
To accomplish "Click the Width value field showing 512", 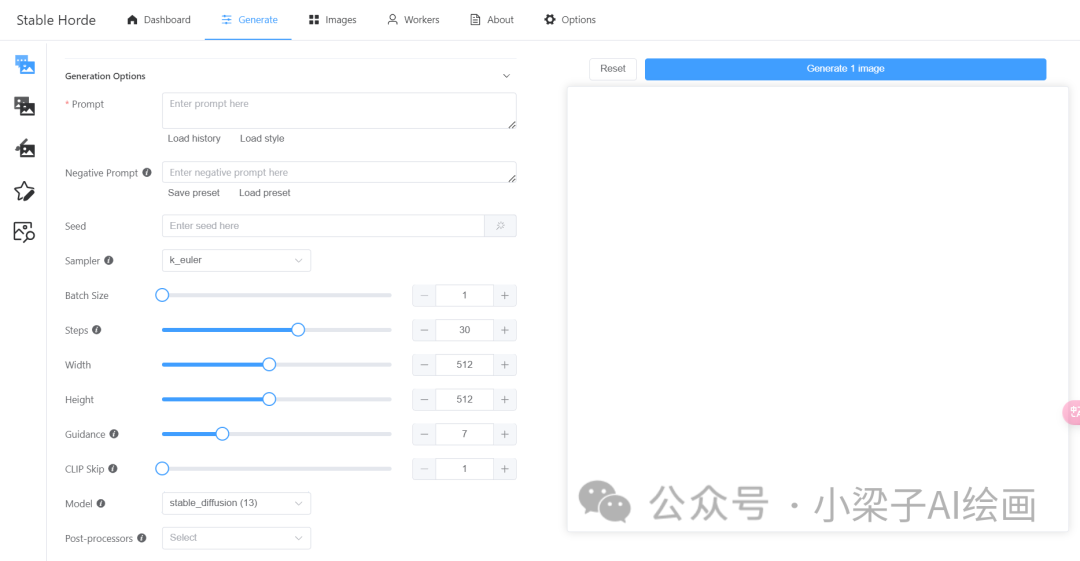I will click(x=464, y=365).
